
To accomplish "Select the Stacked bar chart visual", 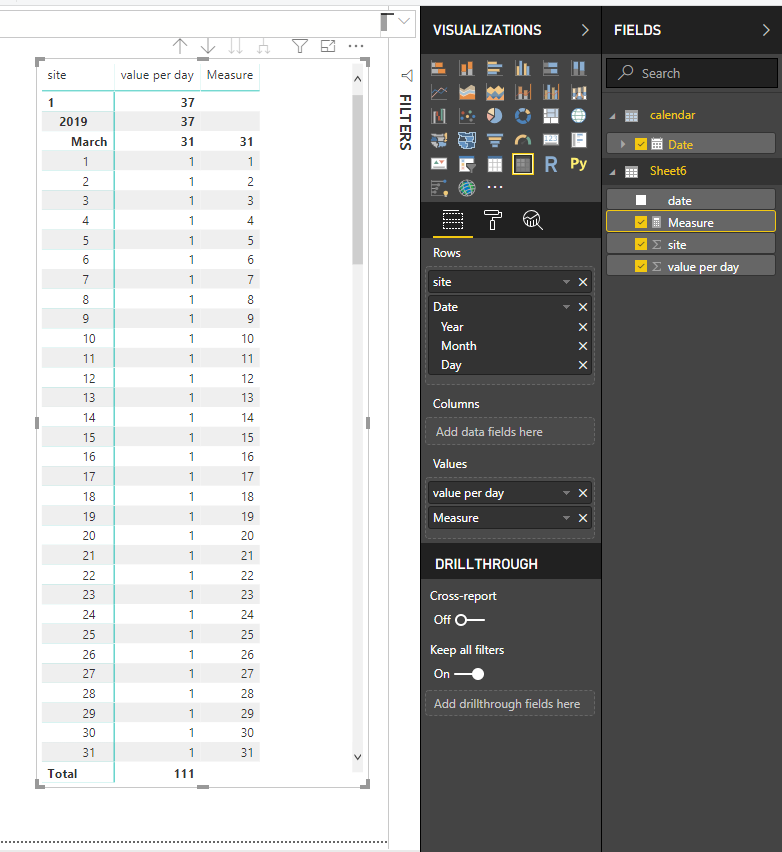I will pos(439,68).
